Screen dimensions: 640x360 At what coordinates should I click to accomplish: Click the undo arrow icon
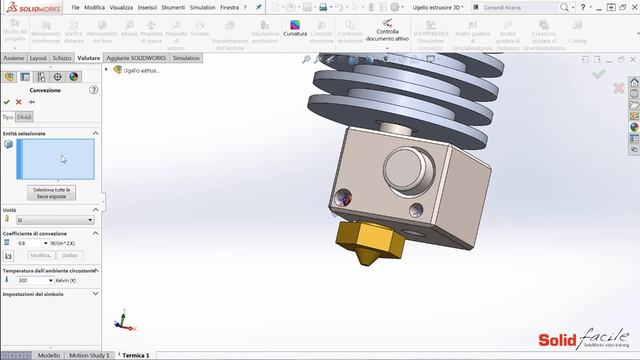coord(339,7)
